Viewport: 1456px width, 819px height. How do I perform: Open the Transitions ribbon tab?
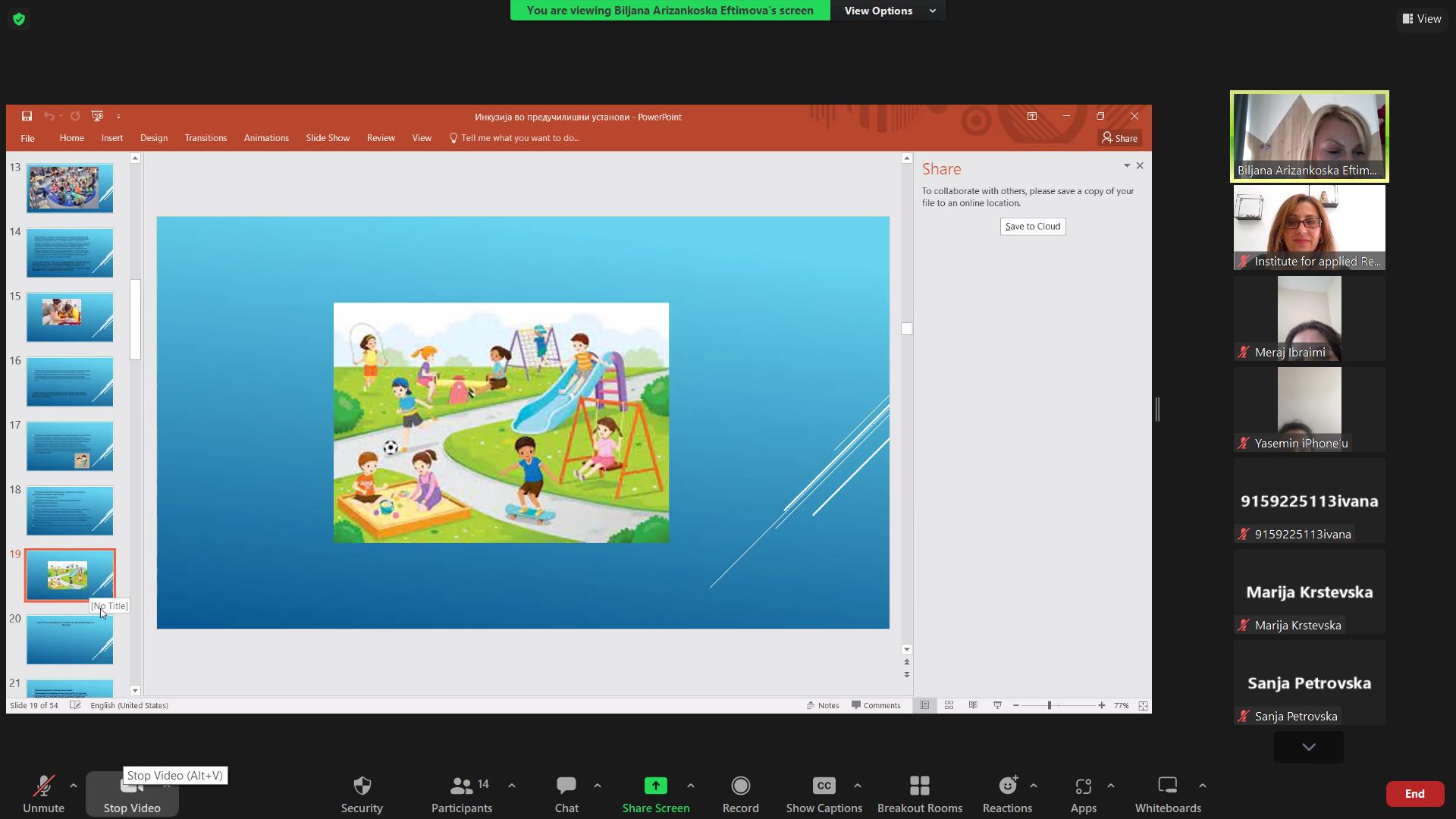pos(206,138)
